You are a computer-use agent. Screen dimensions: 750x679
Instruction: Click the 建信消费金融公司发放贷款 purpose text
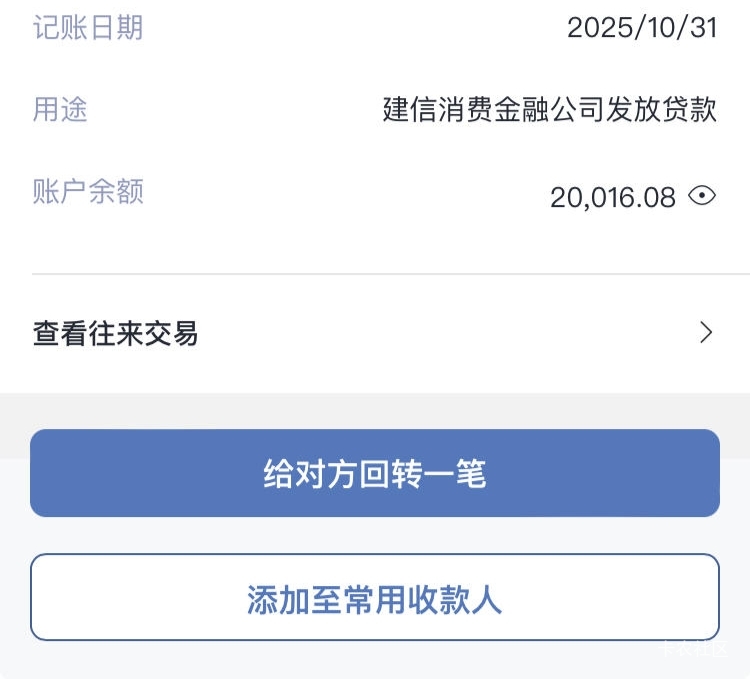point(550,109)
